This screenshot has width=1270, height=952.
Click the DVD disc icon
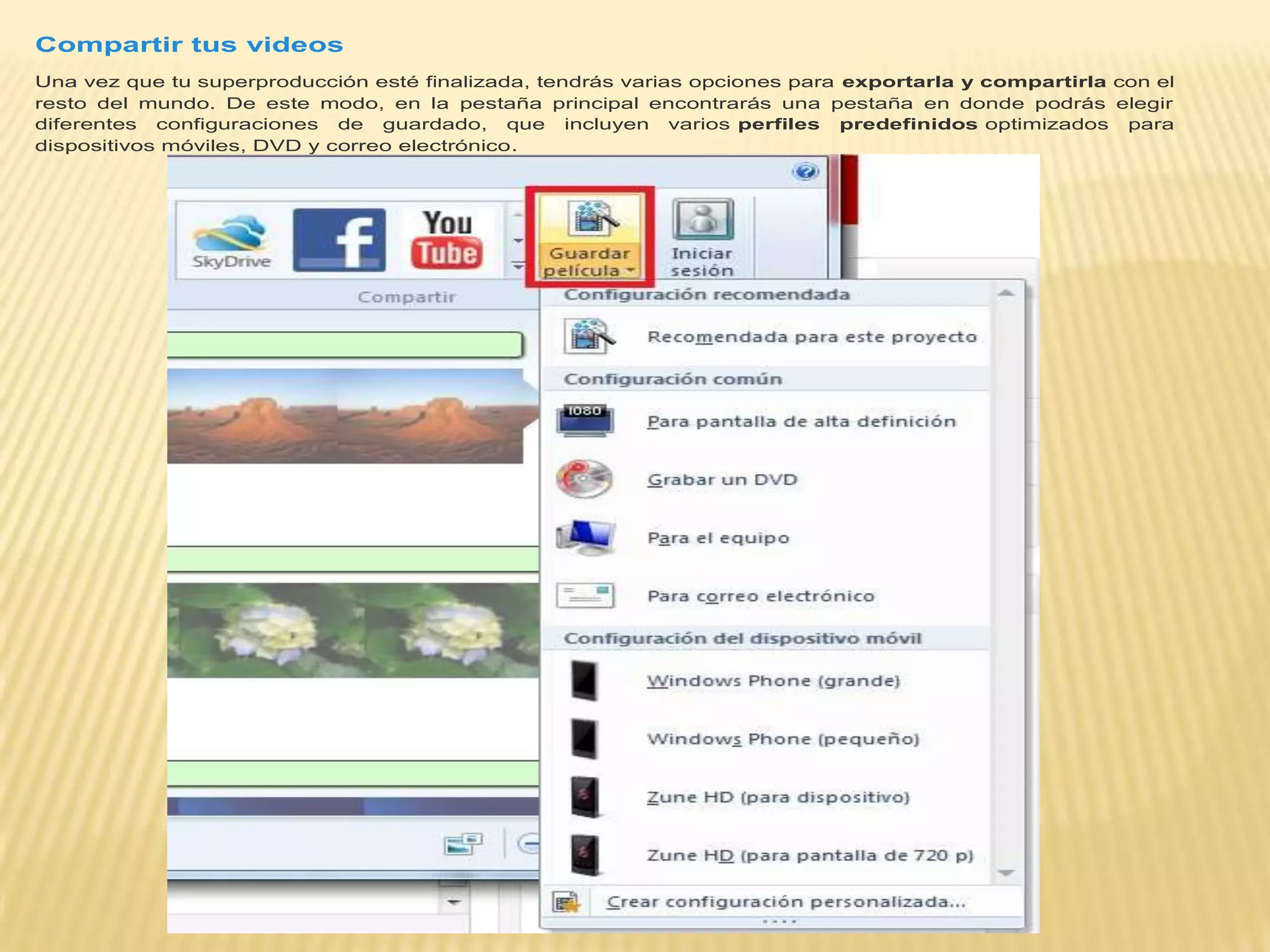click(584, 479)
